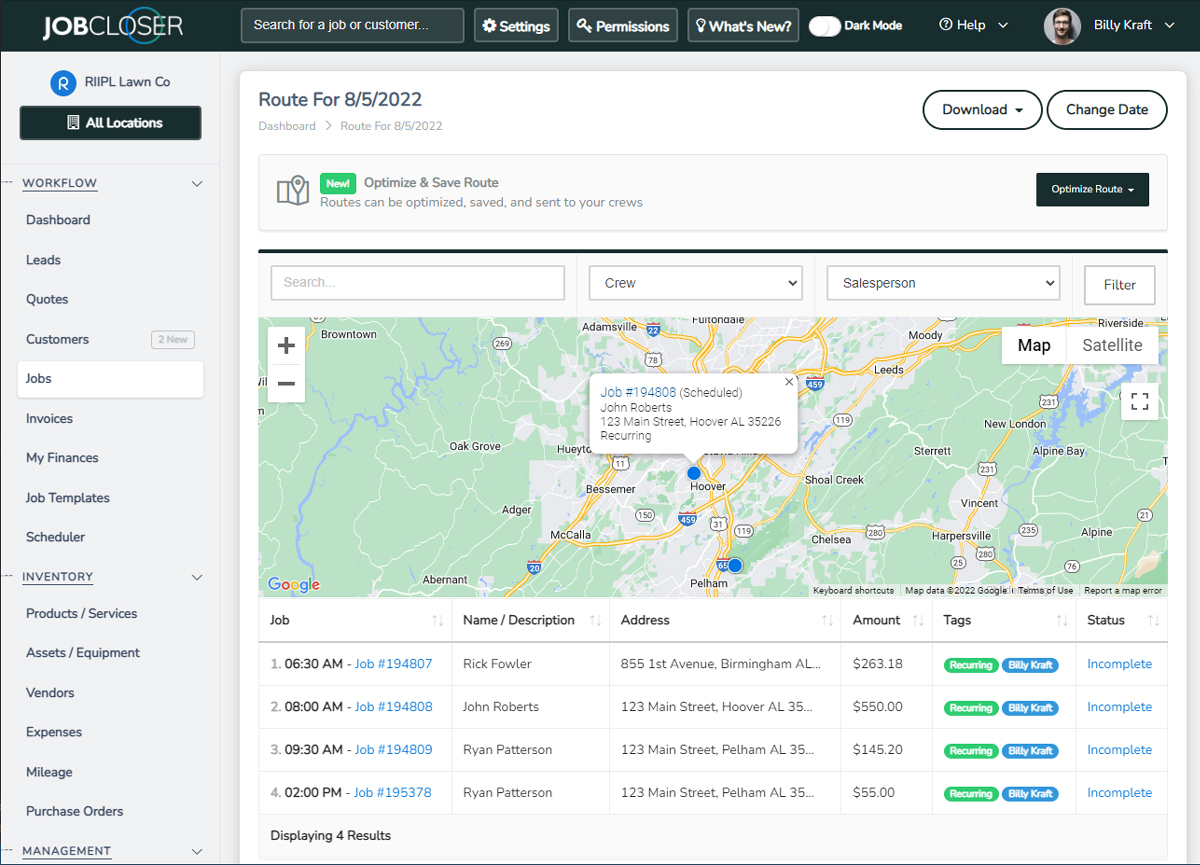This screenshot has width=1200, height=865.
Task: Select Invoices in the sidebar
Action: [x=47, y=418]
